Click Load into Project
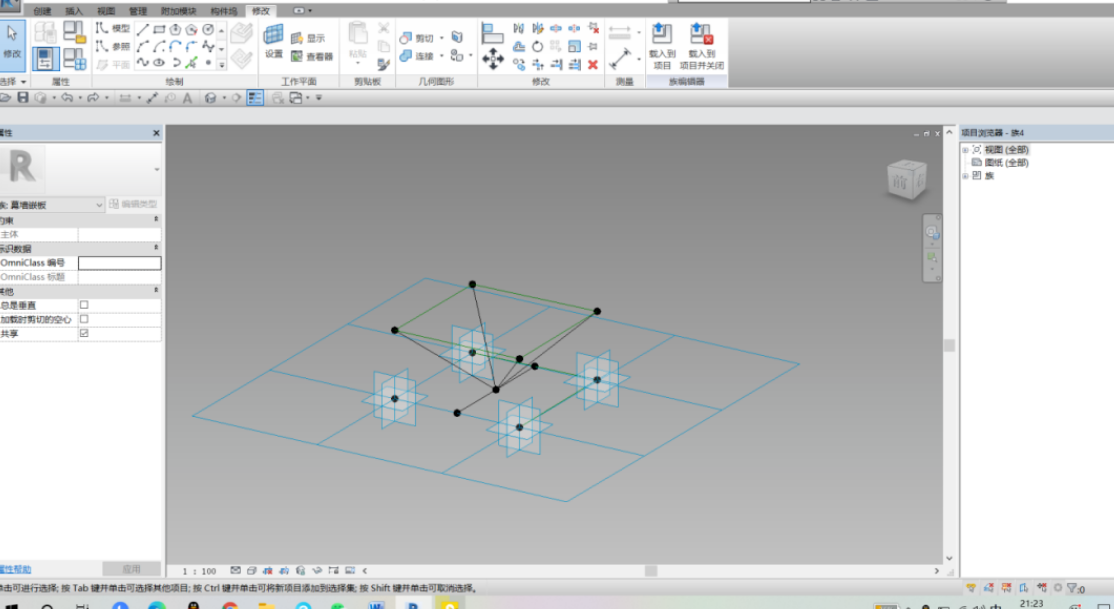The image size is (1114, 609). [662, 46]
